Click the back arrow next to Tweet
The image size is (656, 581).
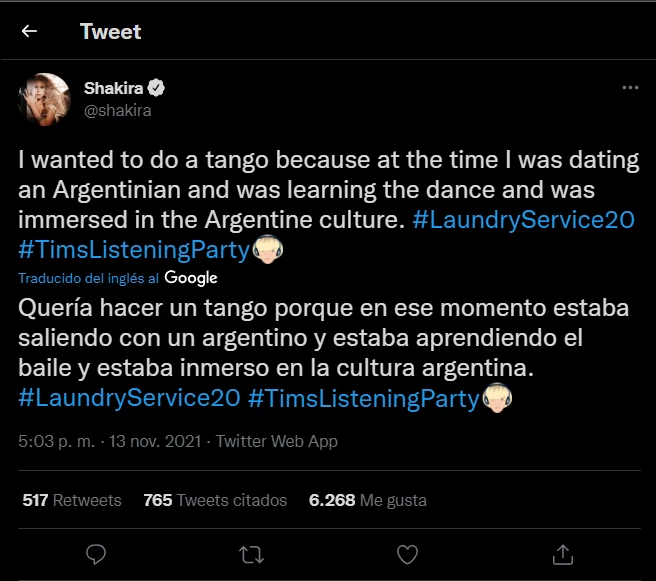tap(29, 31)
